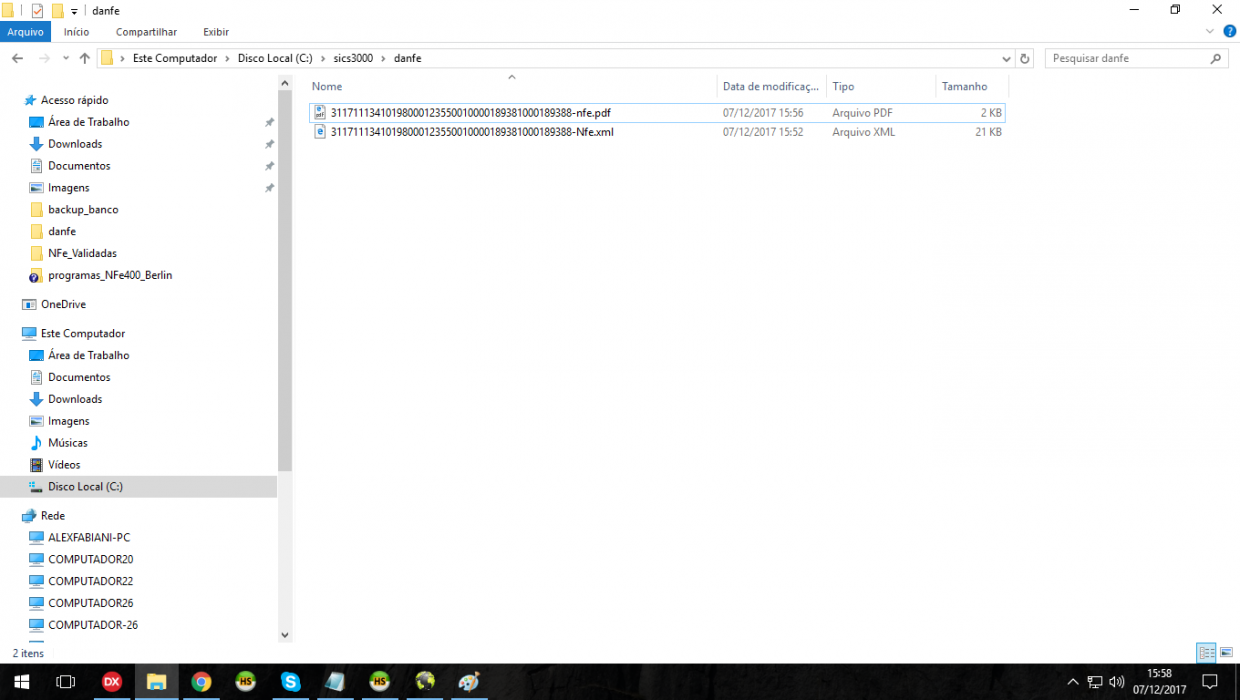Open ALEXFABIANI-PC network computer
The image size is (1240, 700).
[x=89, y=537]
